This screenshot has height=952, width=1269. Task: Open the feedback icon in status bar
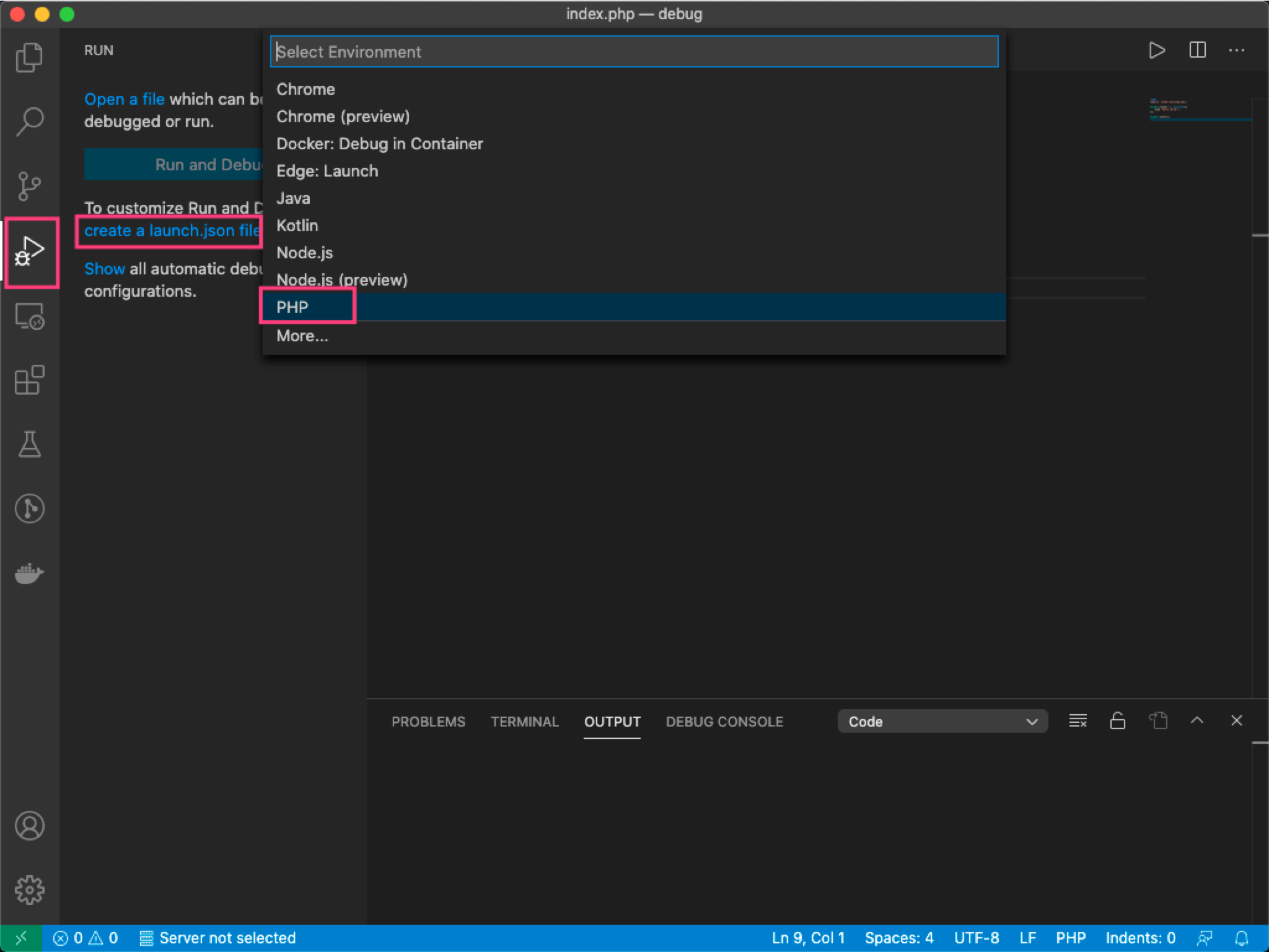[1204, 938]
